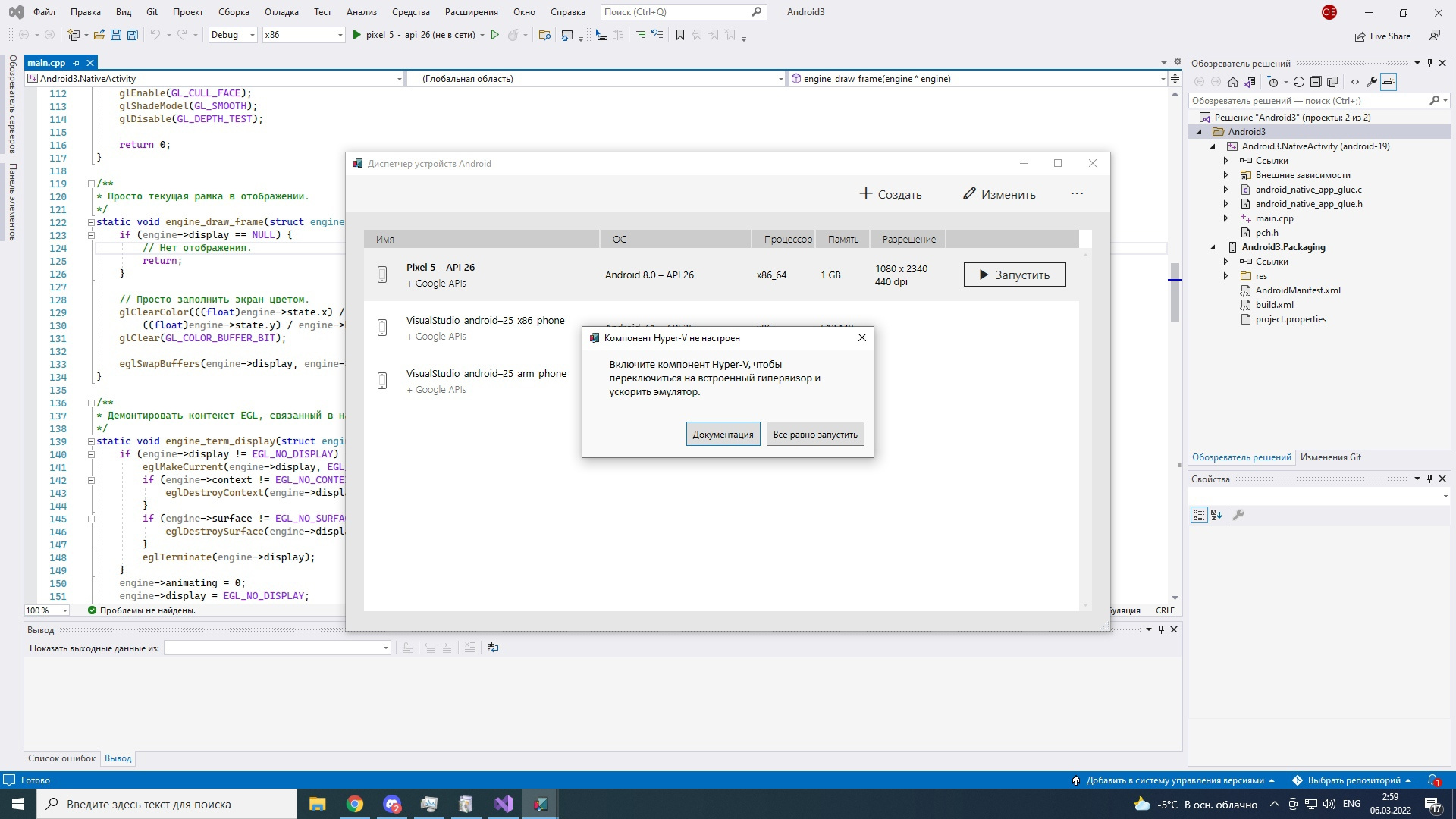The image size is (1456, 819).
Task: Start without debugging outline play icon
Action: click(x=495, y=35)
